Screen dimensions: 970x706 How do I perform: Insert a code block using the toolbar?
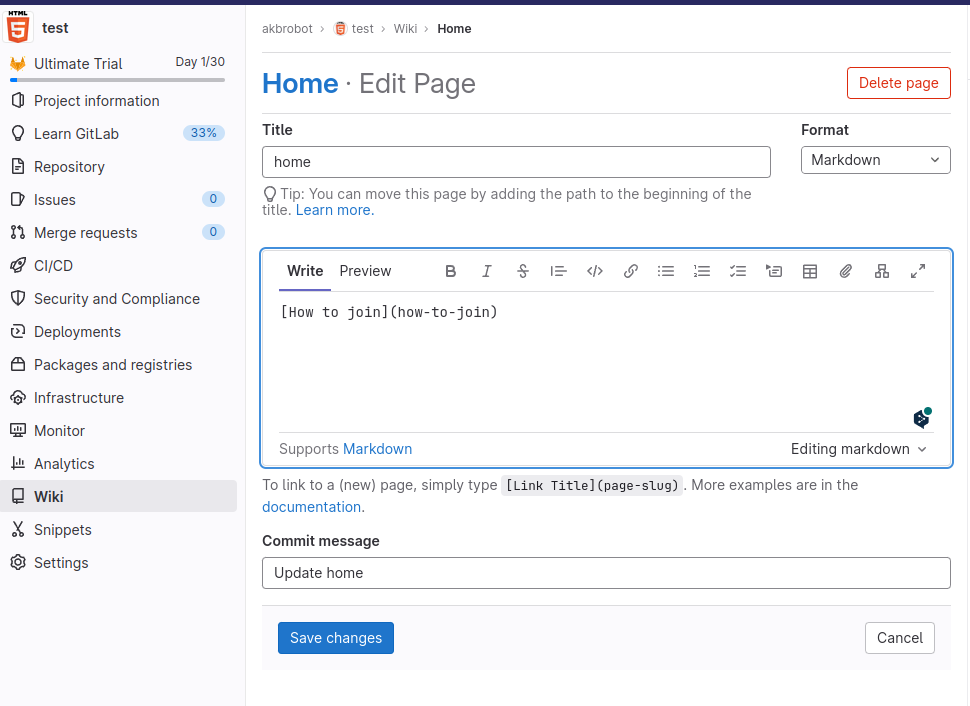pos(595,271)
